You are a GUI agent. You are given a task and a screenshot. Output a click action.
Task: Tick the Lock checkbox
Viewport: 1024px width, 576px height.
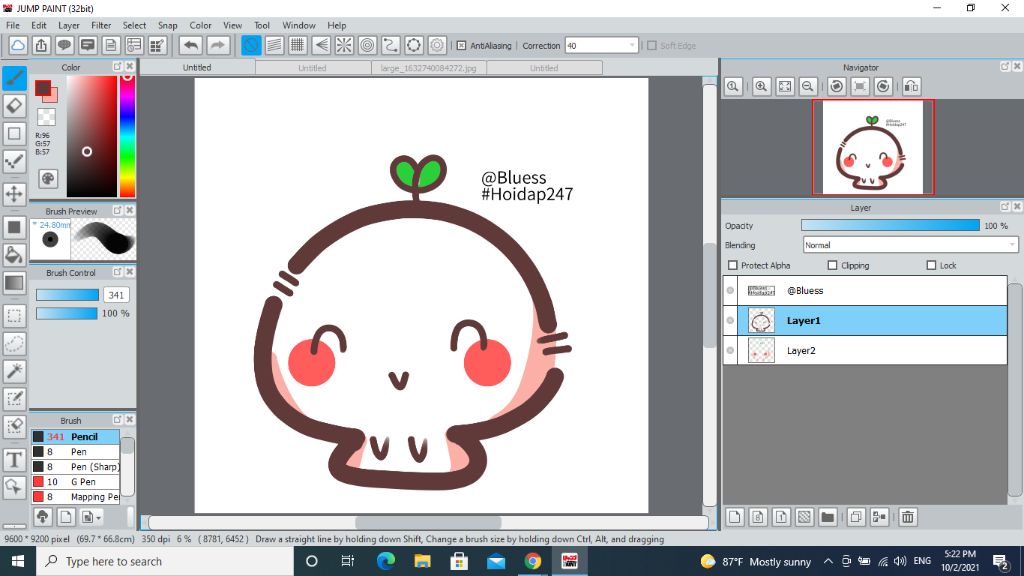pos(931,265)
